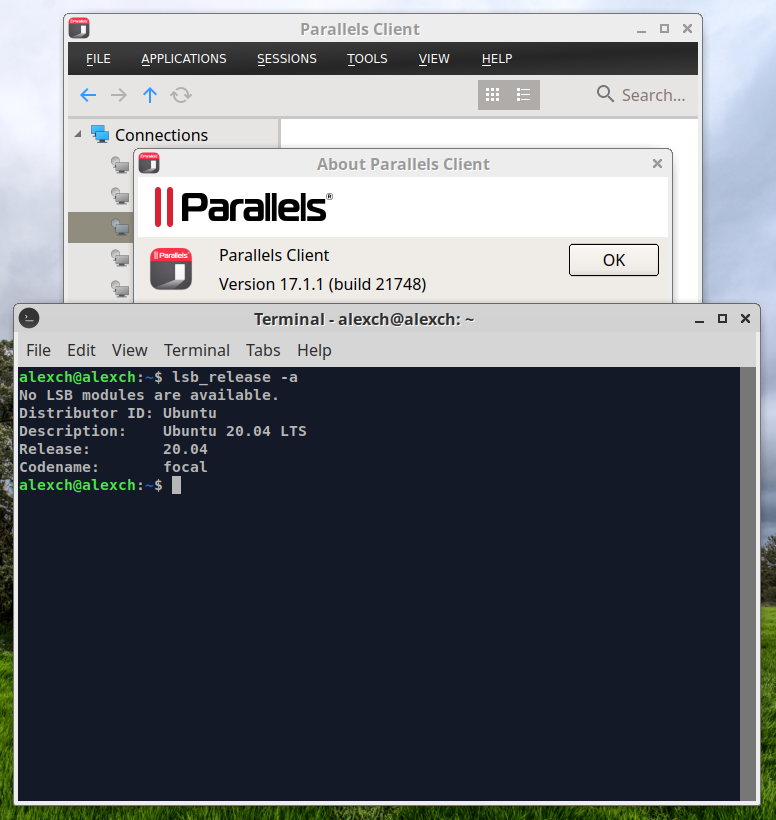Open the TOOLS menu
776x820 pixels.
[x=367, y=59]
